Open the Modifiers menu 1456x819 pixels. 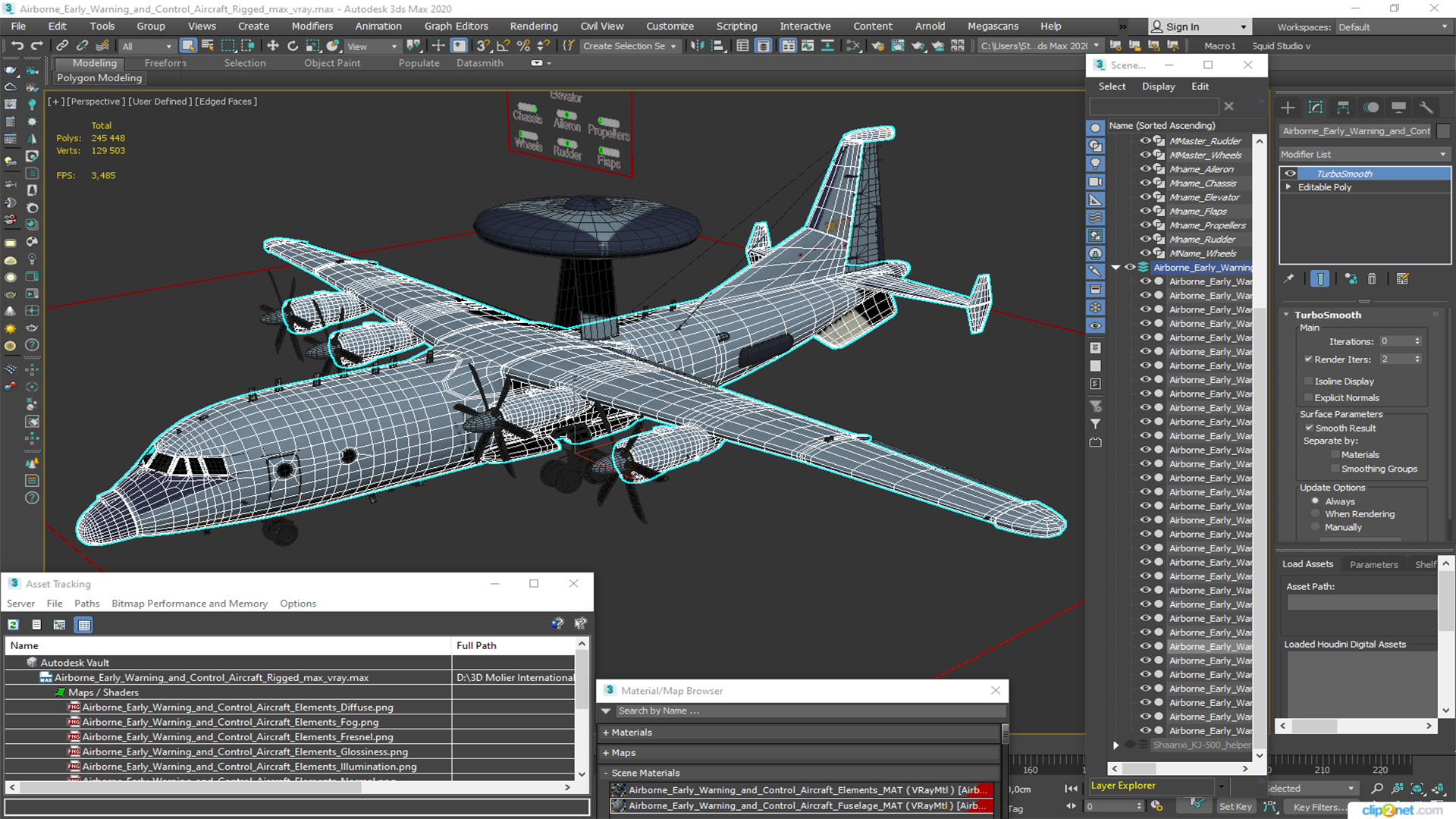point(312,27)
